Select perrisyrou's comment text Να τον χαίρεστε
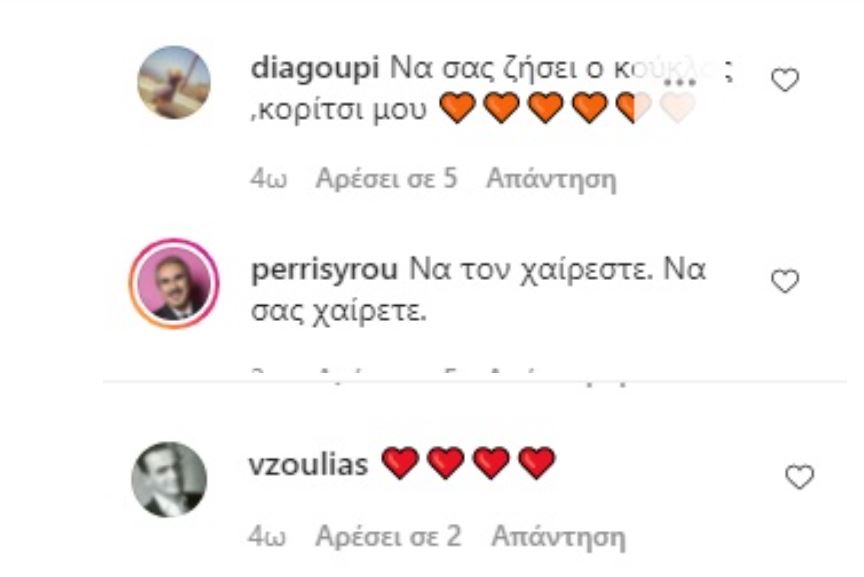The image size is (864, 577). click(532, 271)
